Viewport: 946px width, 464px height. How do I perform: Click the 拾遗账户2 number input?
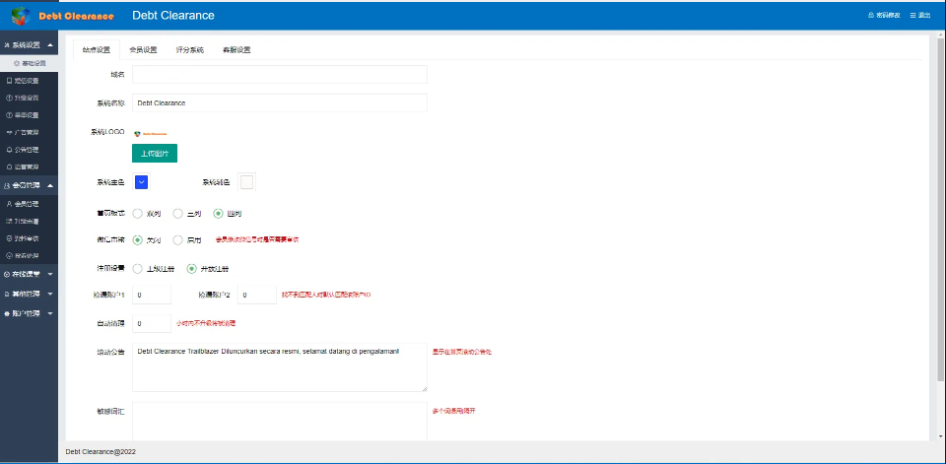pos(258,295)
